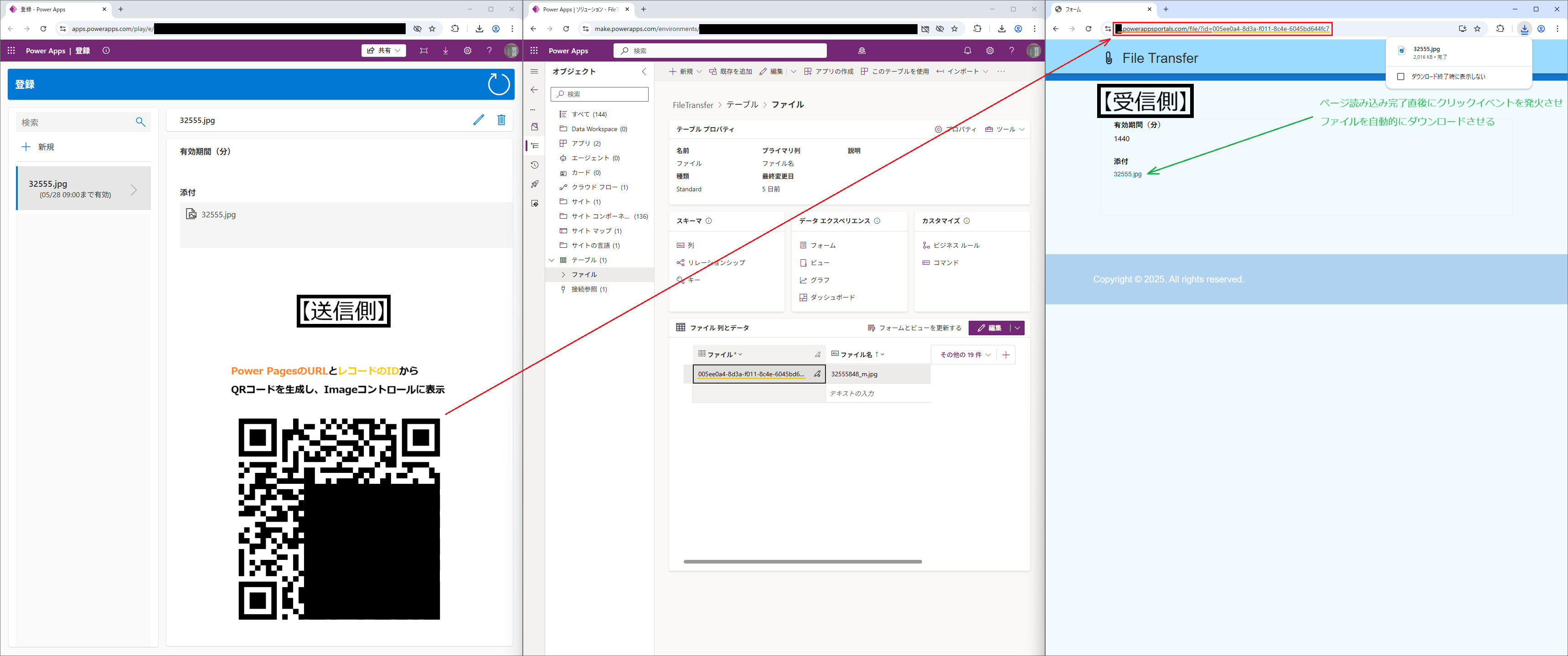Click the fit-to-screen icon in the 登録 app header
Screen dimensions: 1568x656
pyautogui.click(x=423, y=51)
